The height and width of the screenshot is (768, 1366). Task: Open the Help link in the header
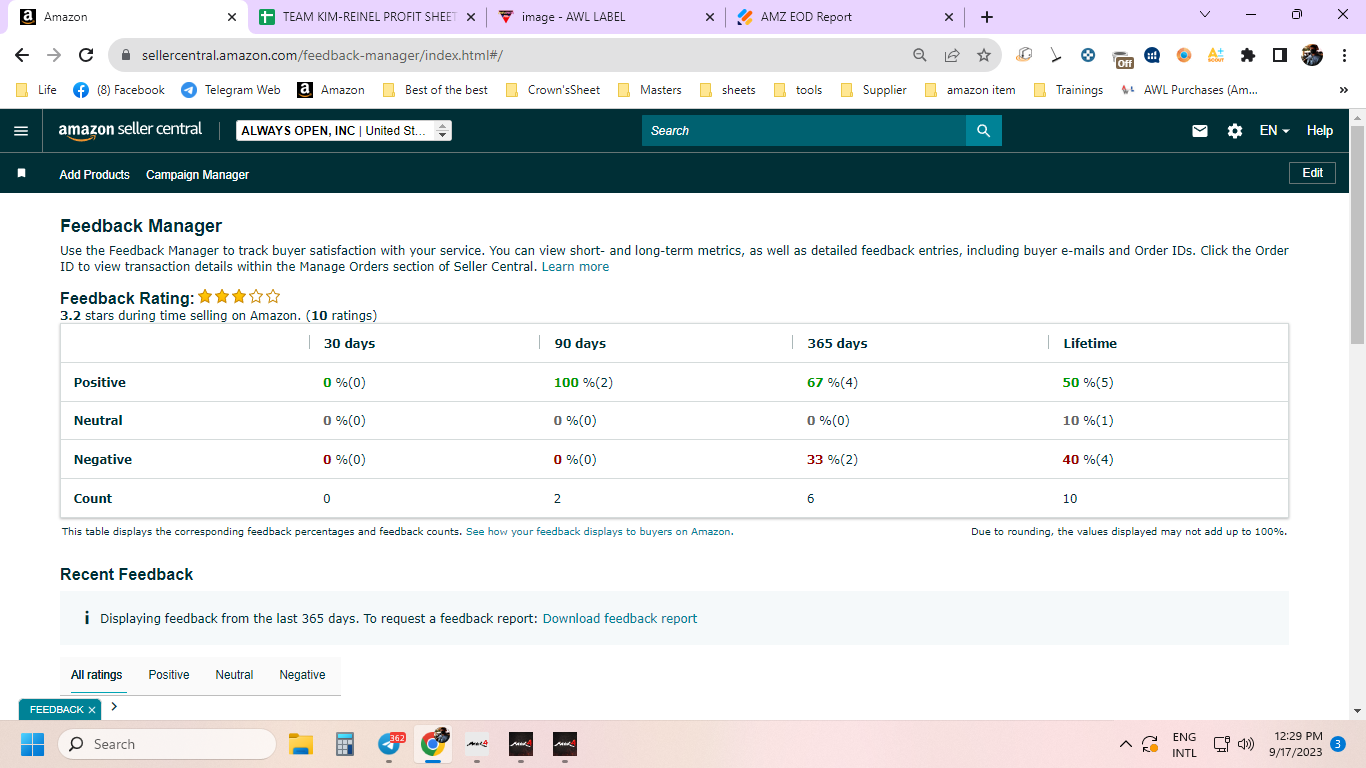1320,131
